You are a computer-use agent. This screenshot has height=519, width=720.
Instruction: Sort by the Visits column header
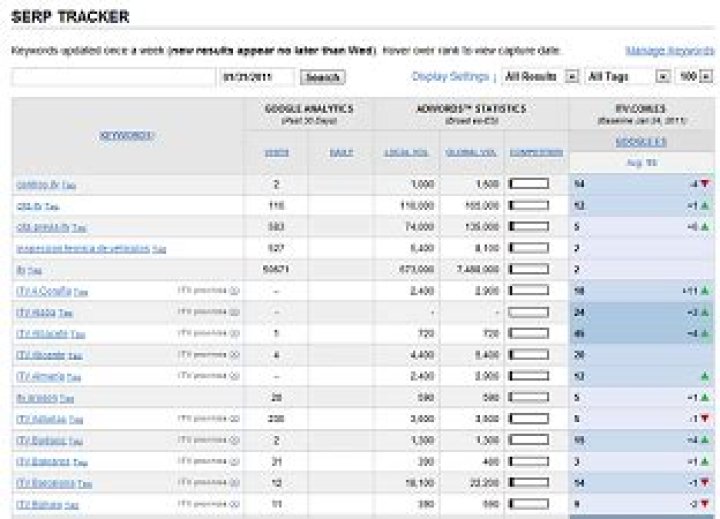coord(277,153)
